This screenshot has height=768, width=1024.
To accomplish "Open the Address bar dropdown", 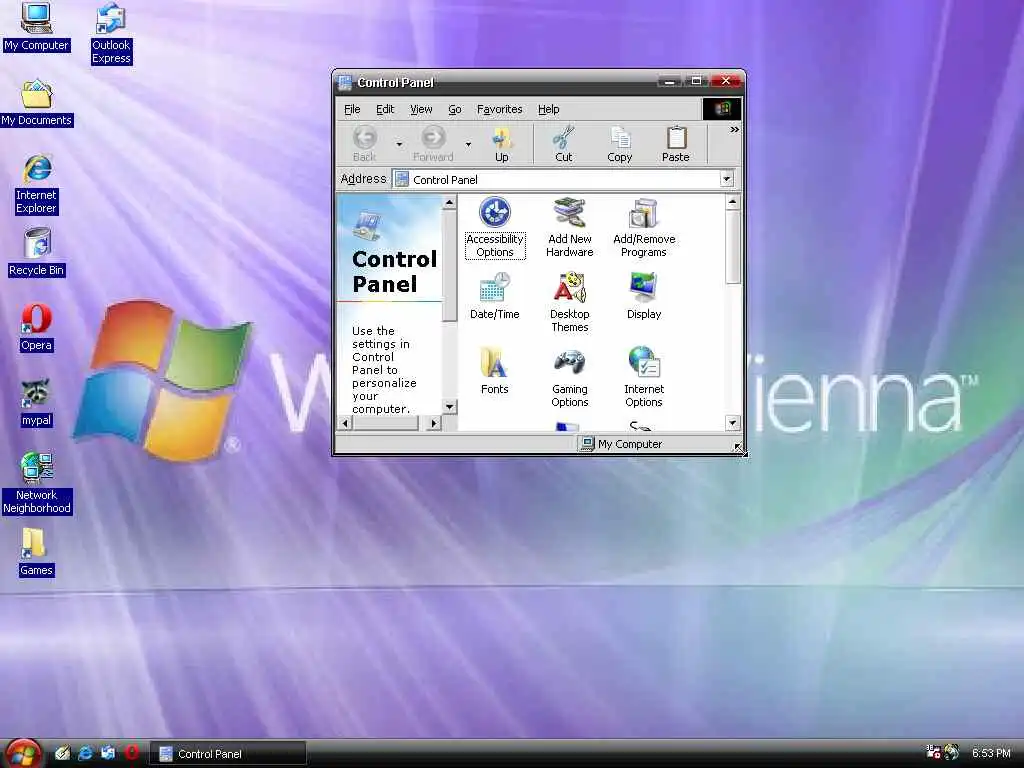I will [727, 179].
